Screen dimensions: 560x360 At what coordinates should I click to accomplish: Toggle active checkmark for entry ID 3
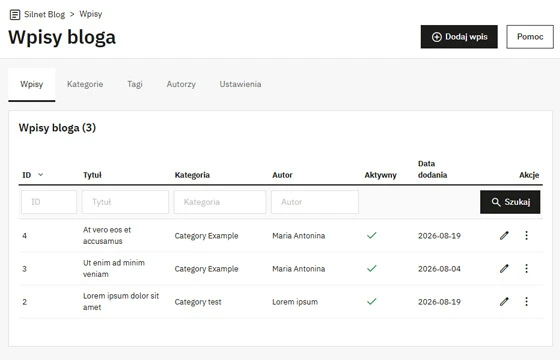point(372,269)
